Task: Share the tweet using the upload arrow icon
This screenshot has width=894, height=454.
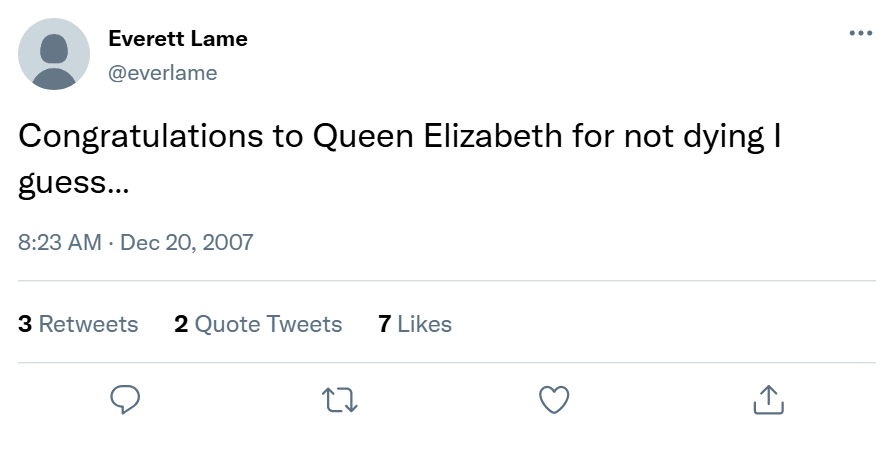Action: pyautogui.click(x=767, y=400)
